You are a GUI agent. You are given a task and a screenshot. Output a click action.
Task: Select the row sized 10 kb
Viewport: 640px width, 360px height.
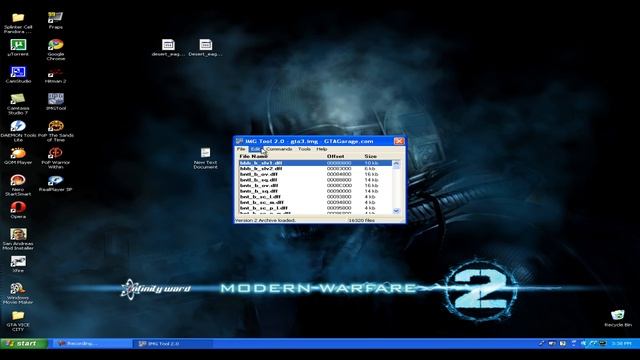coord(315,163)
